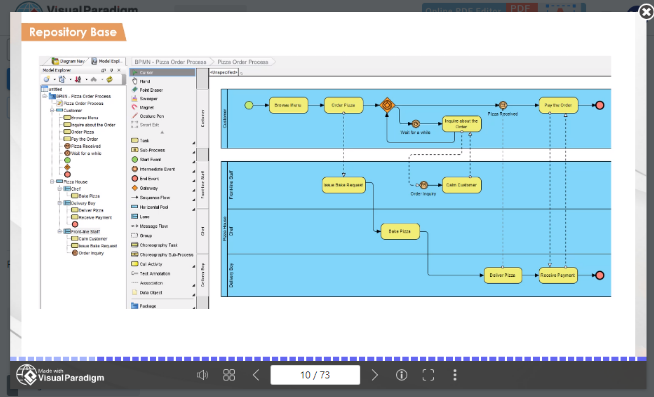Open the thumbnails grid view
The width and height of the screenshot is (654, 397).
coord(229,375)
